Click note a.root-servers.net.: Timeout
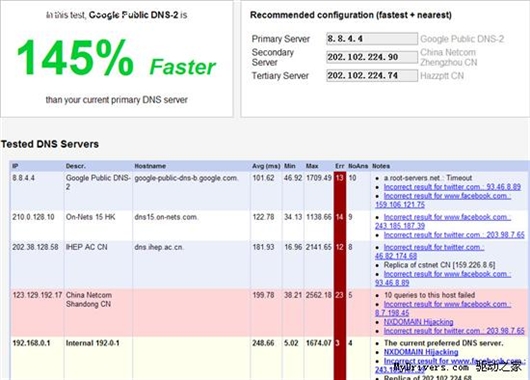The height and width of the screenshot is (380, 530). (428, 178)
